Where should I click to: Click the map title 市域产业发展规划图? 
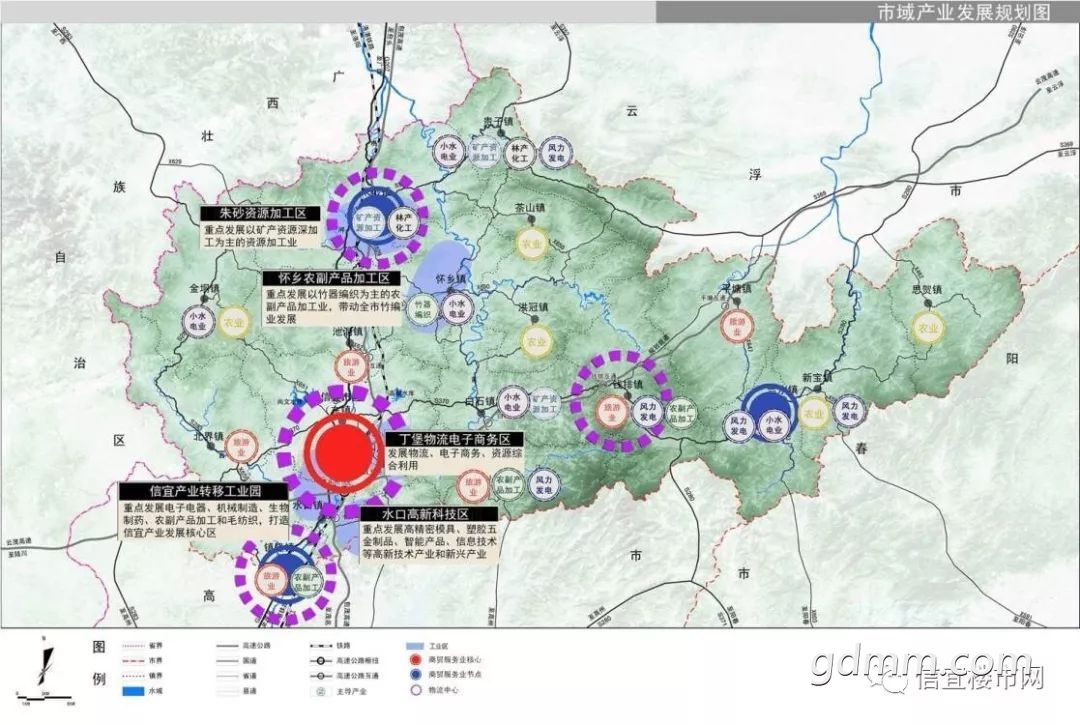click(x=964, y=12)
